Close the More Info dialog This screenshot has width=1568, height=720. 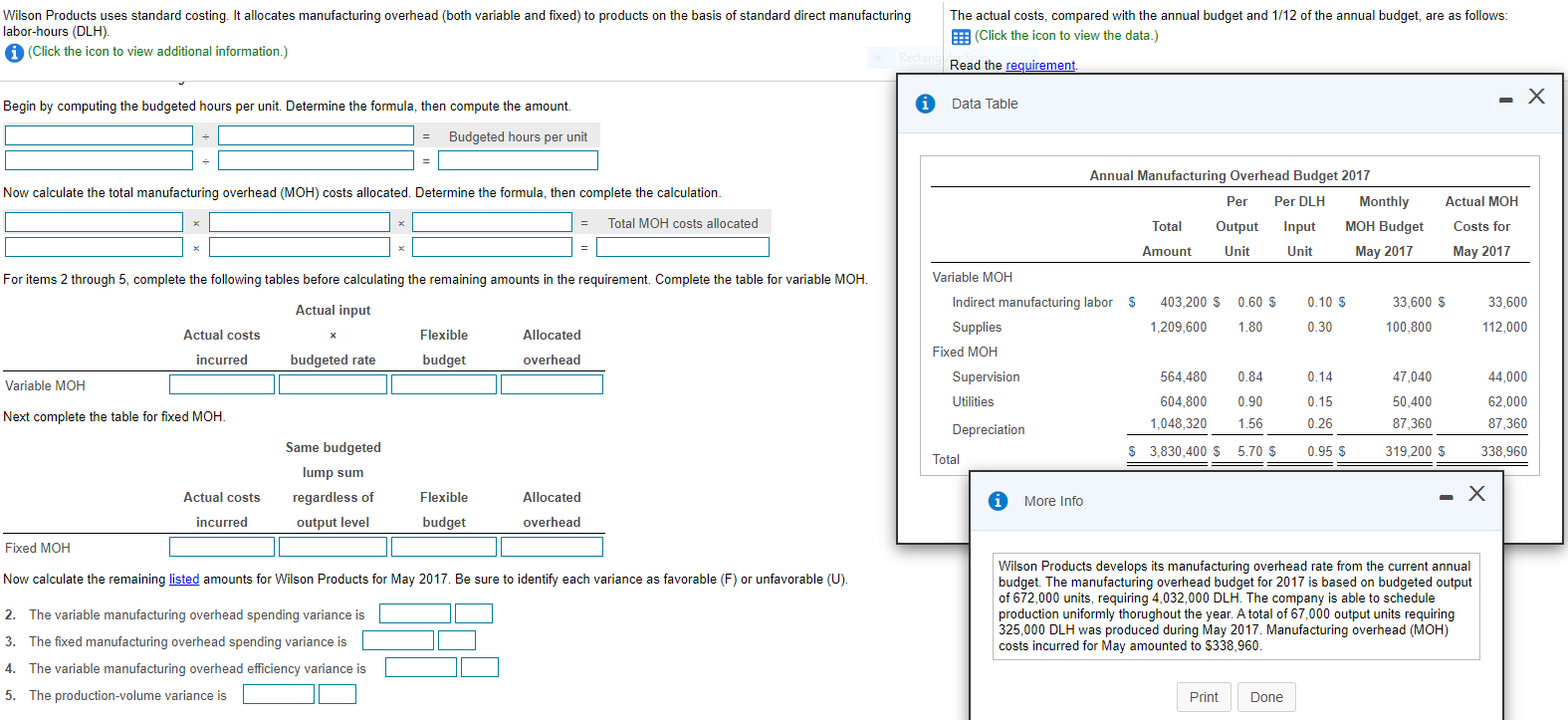pyautogui.click(x=1476, y=494)
